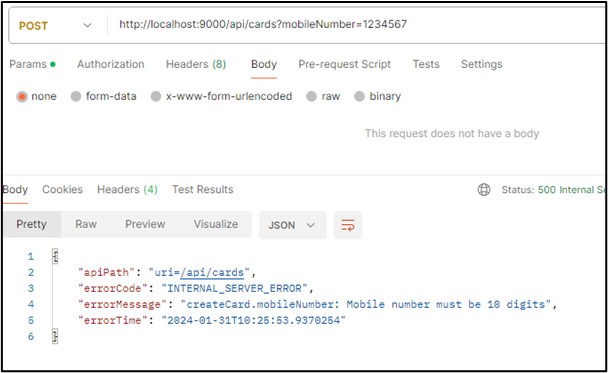Viewport: 608px width, 373px height.
Task: Click the opening brace on line 1
Action: point(55,256)
